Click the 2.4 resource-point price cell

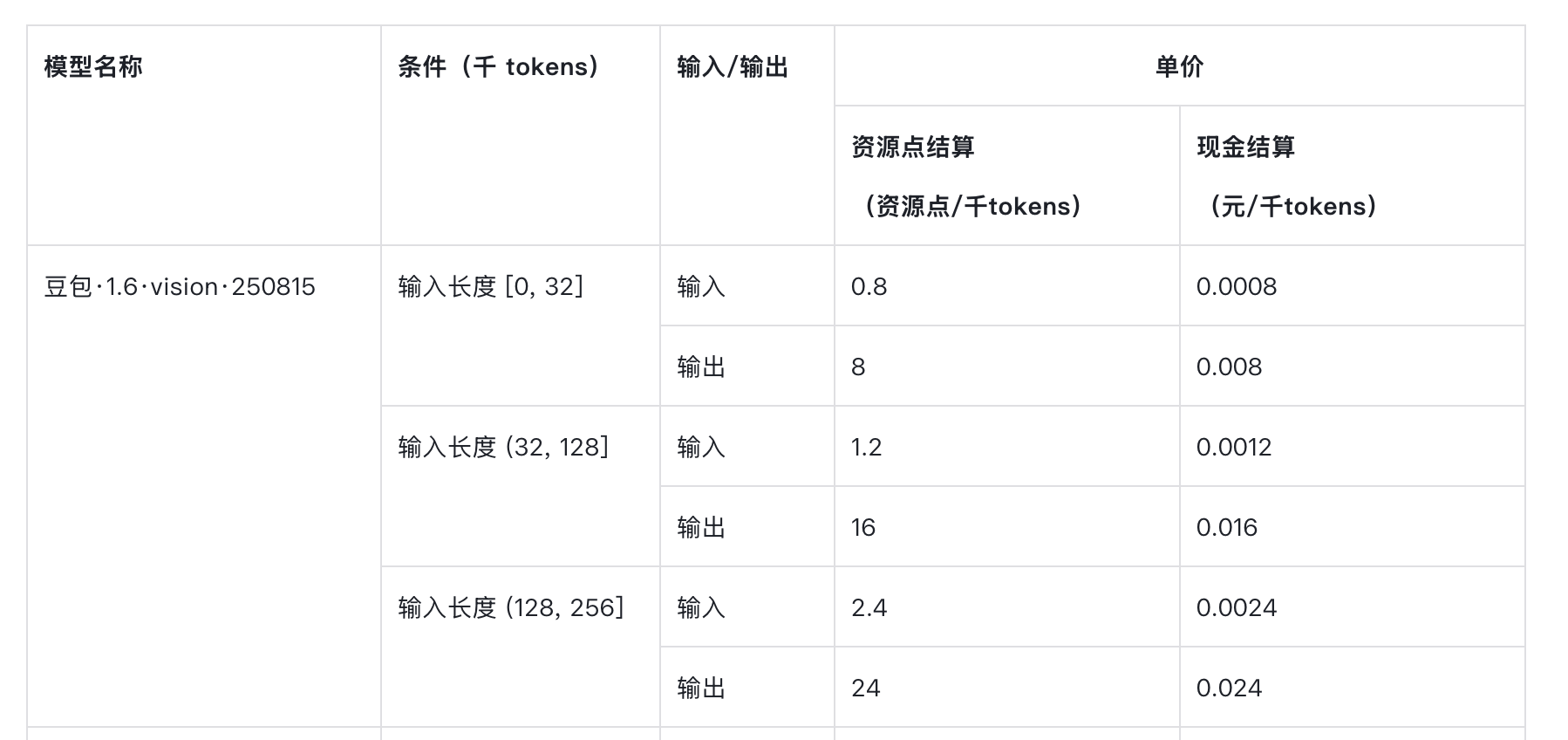click(x=869, y=608)
